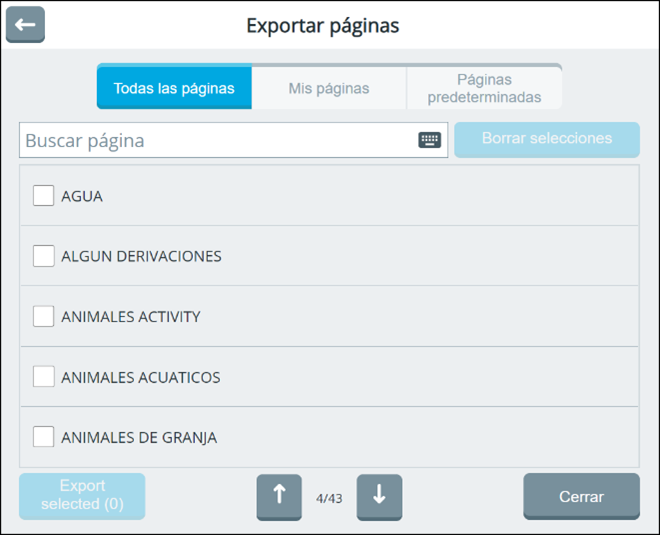Switch to Todas las páginas tab
Screen dimensions: 660x535
[174, 88]
